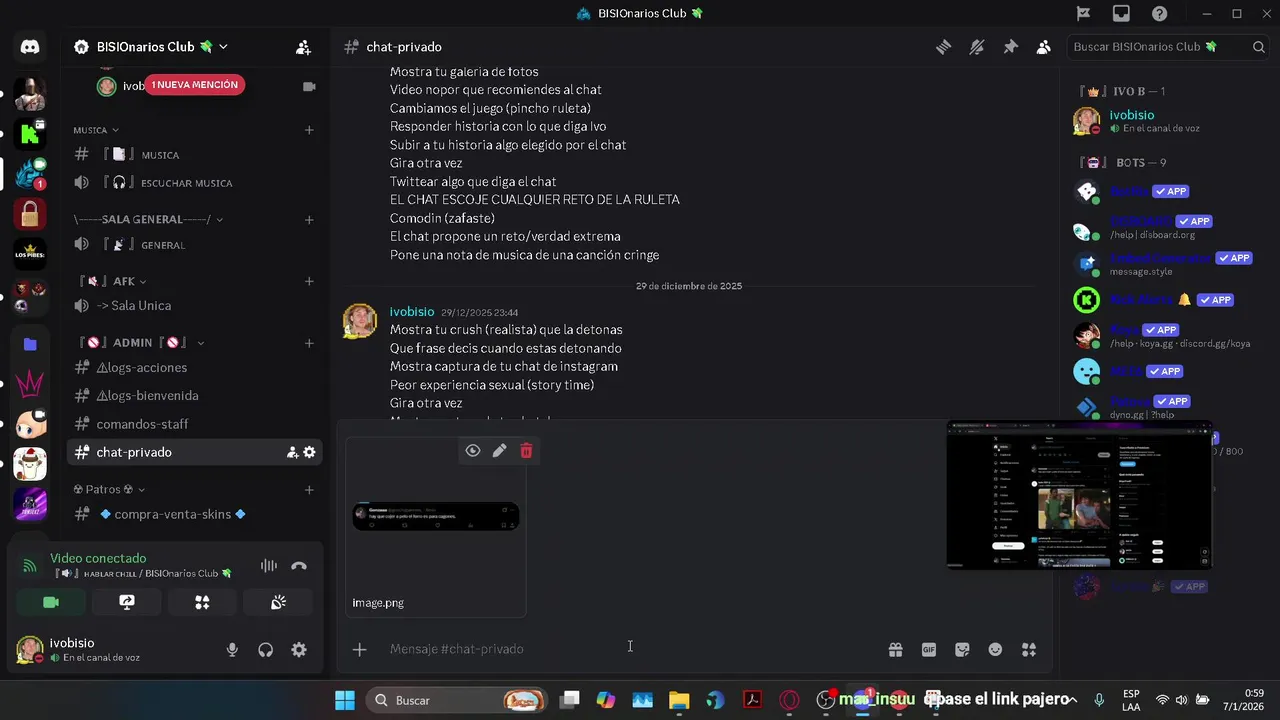Create invite for chat-privado channel
Image resolution: width=1280 pixels, height=720 pixels.
click(x=292, y=452)
